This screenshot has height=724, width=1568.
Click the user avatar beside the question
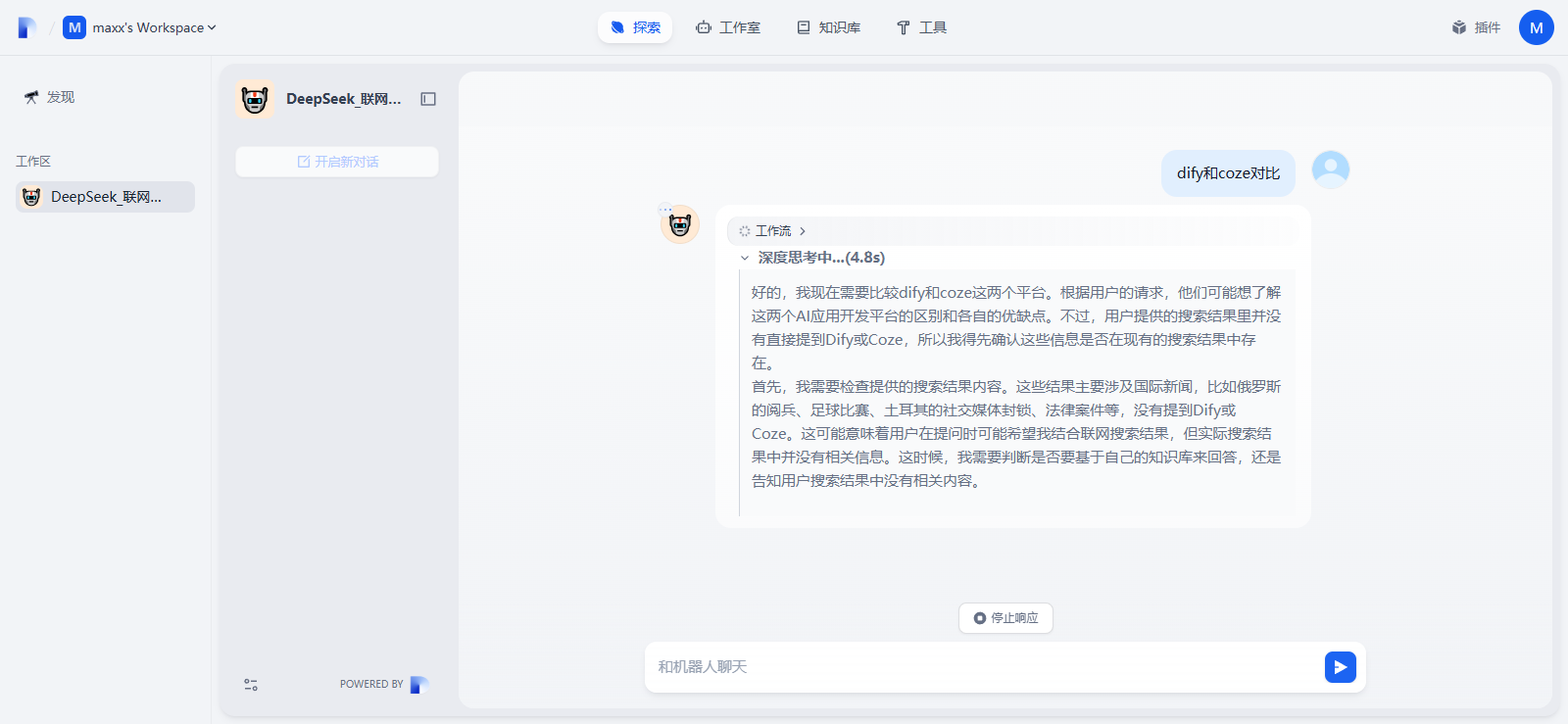point(1331,169)
